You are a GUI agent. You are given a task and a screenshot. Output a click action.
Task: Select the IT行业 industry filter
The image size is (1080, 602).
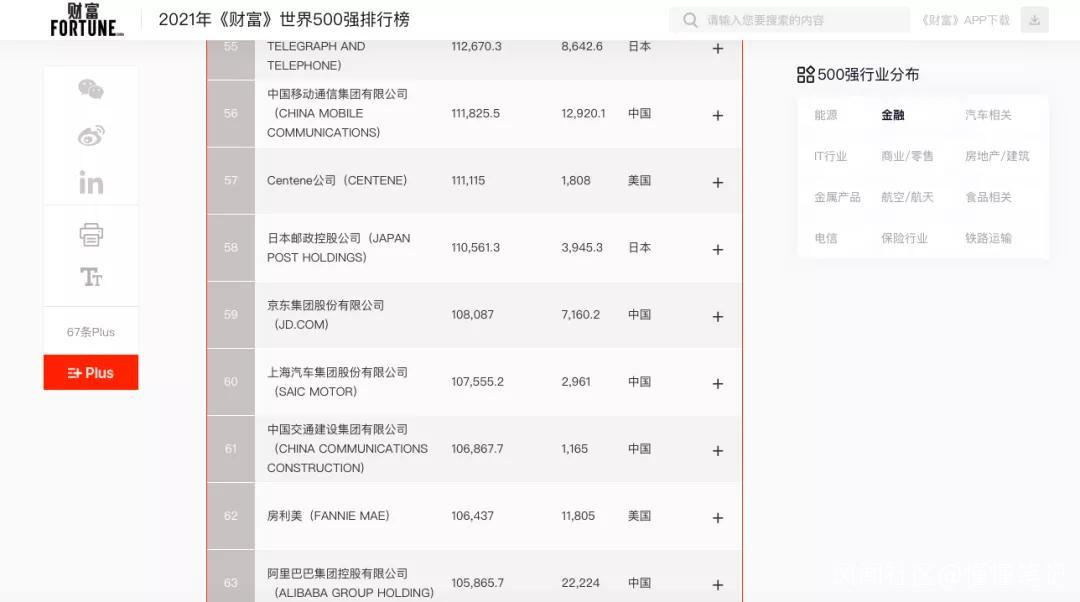[x=831, y=156]
